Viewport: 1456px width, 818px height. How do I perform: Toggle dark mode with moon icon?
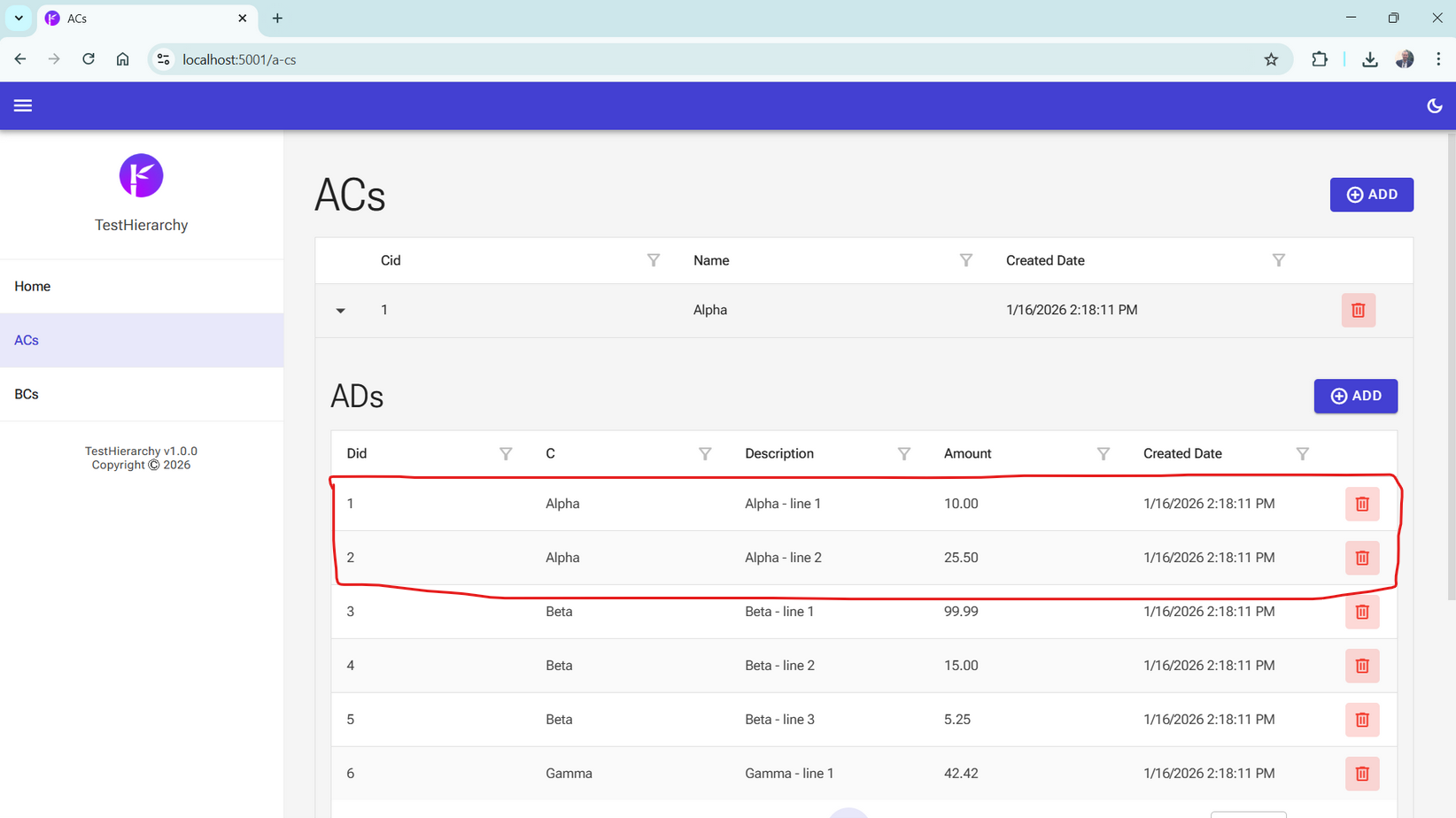[x=1434, y=105]
